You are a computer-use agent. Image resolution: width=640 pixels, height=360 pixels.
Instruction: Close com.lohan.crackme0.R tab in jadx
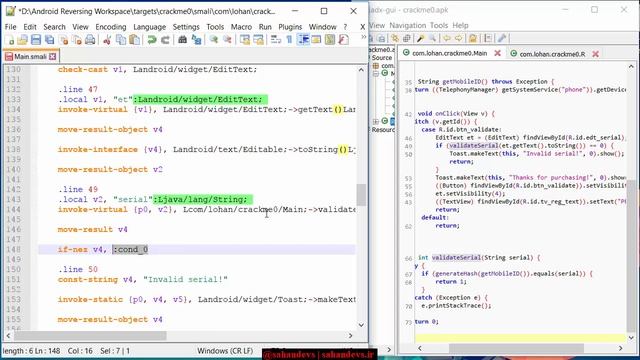tap(596, 54)
